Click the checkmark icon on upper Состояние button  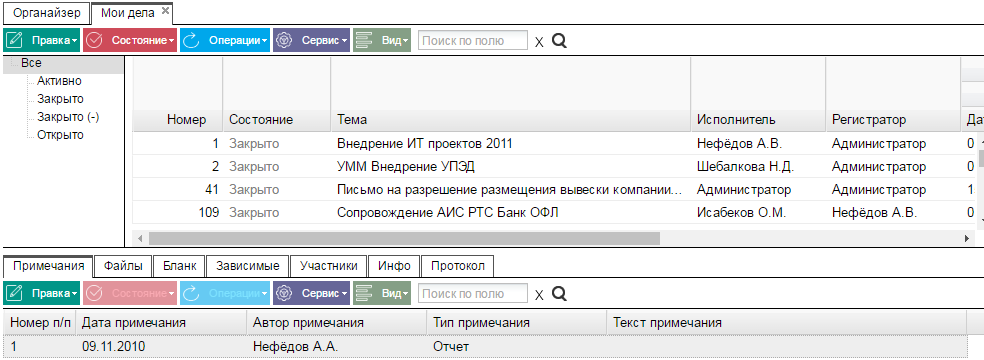coord(94,41)
